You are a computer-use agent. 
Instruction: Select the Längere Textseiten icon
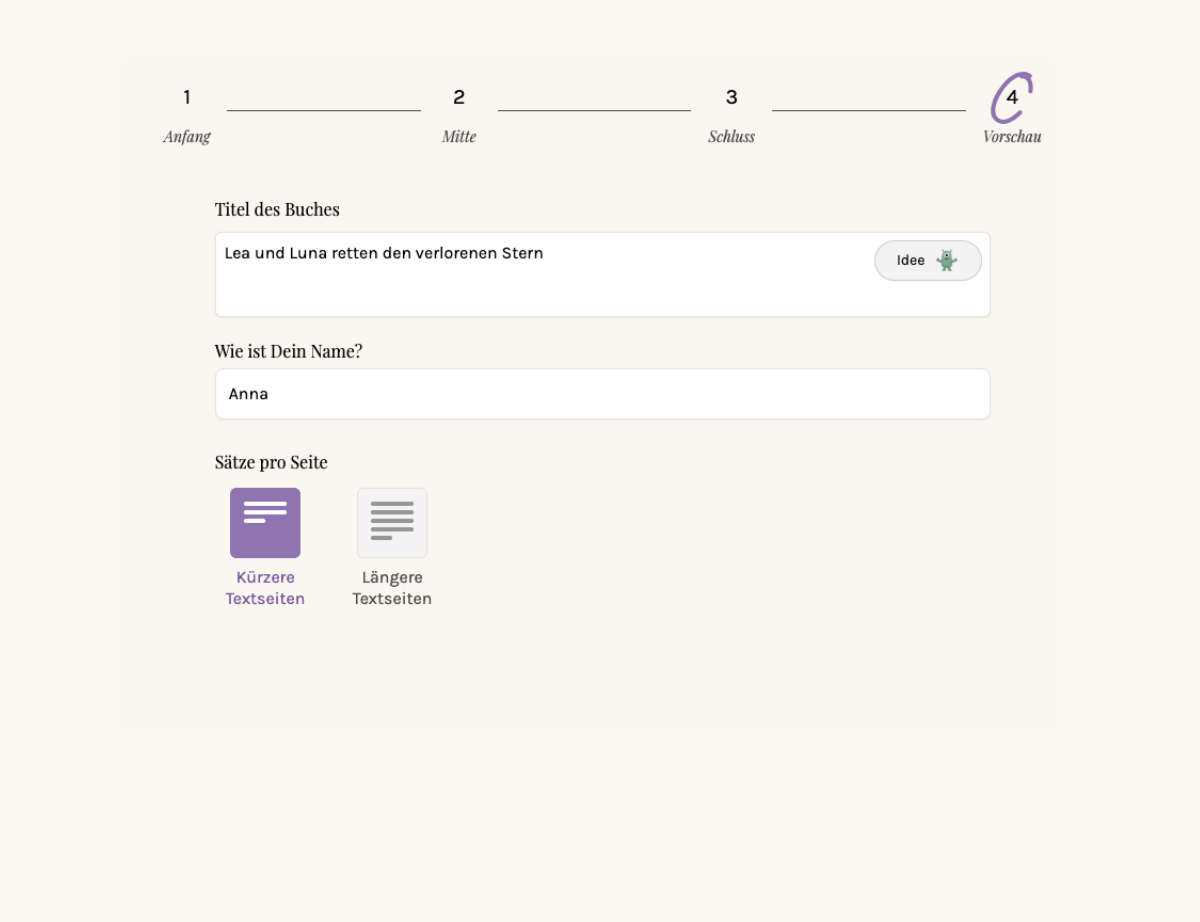click(x=392, y=523)
